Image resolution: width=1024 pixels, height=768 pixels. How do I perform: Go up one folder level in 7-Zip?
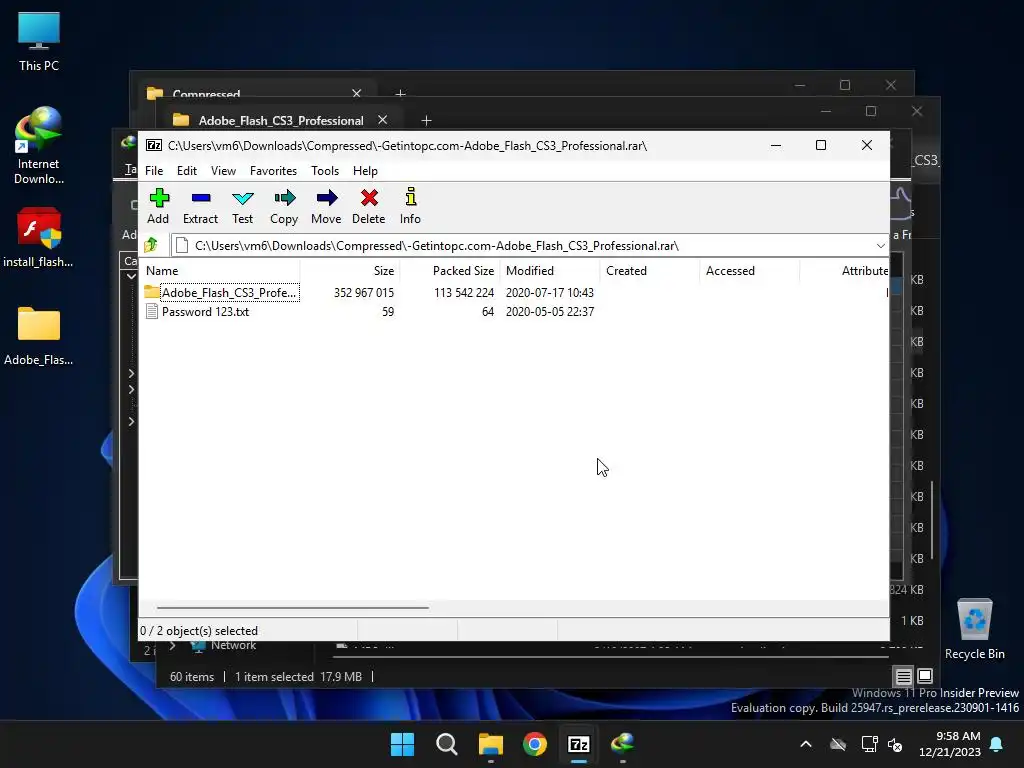click(x=151, y=246)
